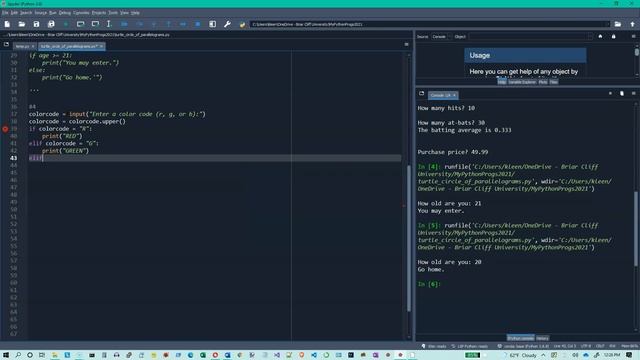Screen dimensions: 640x360
Task: Run the file with green play icon
Action: (66, 24)
